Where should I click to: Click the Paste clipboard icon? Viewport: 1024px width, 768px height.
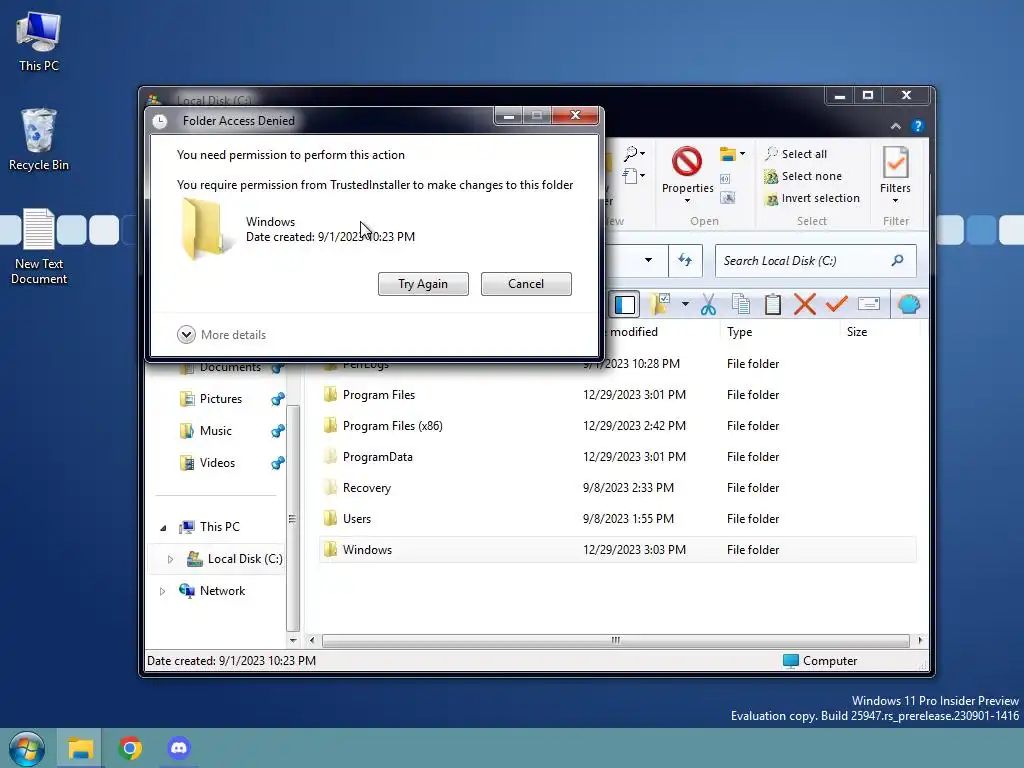click(773, 304)
